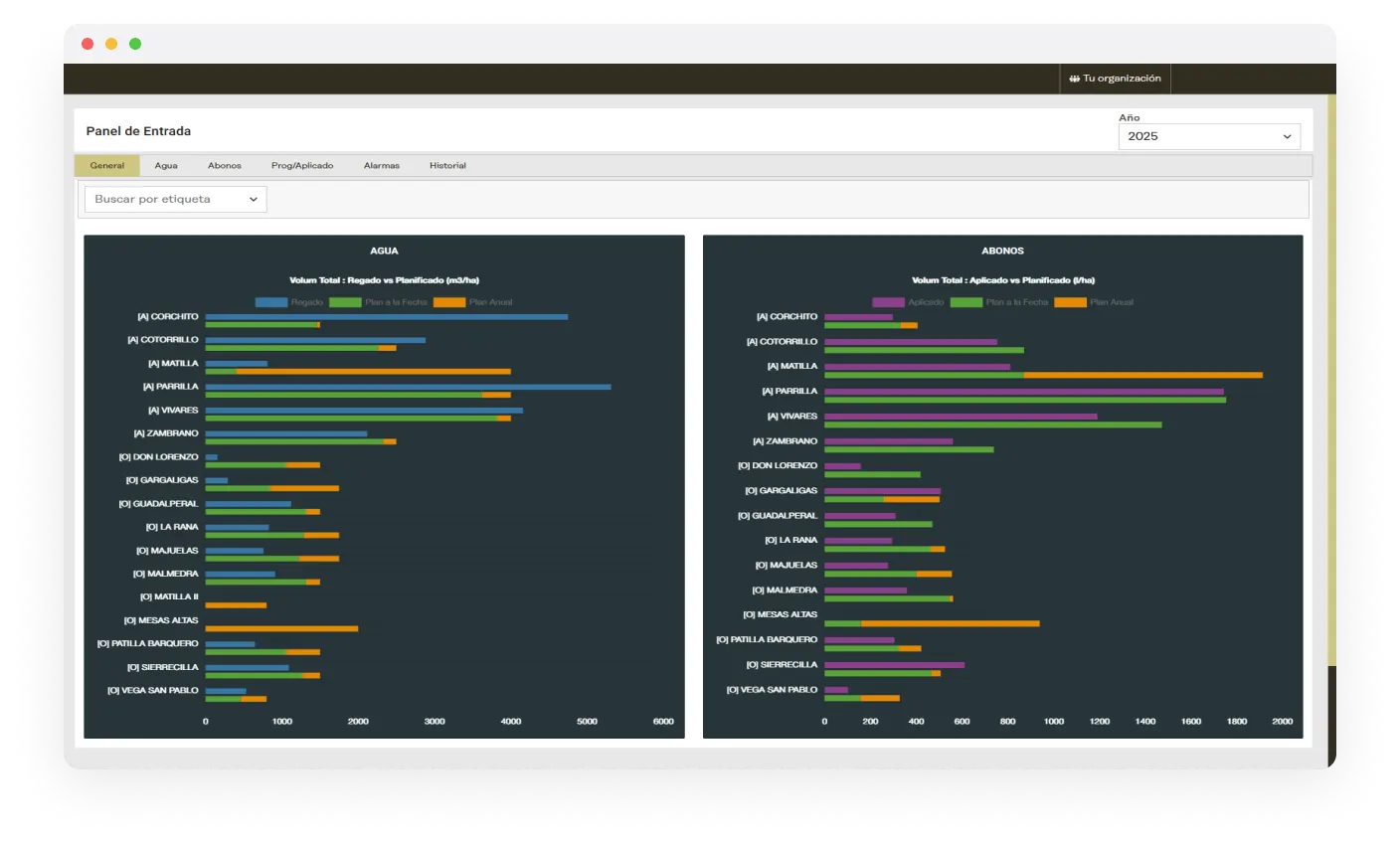Image resolution: width=1400 pixels, height=843 pixels.
Task: Open the Año 2025 dropdown
Action: click(x=1209, y=136)
